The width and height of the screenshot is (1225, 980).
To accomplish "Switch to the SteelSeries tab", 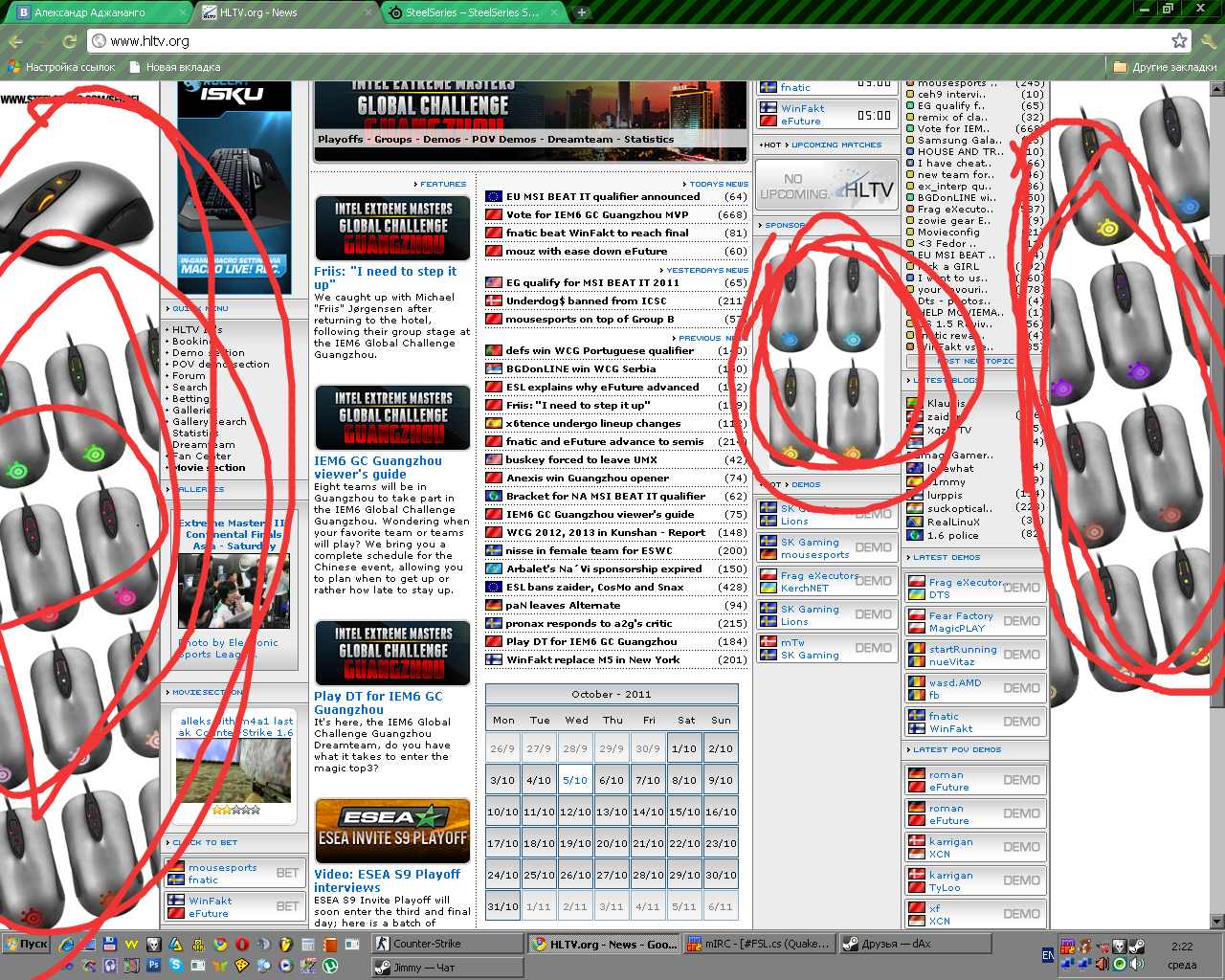I will pos(473,12).
